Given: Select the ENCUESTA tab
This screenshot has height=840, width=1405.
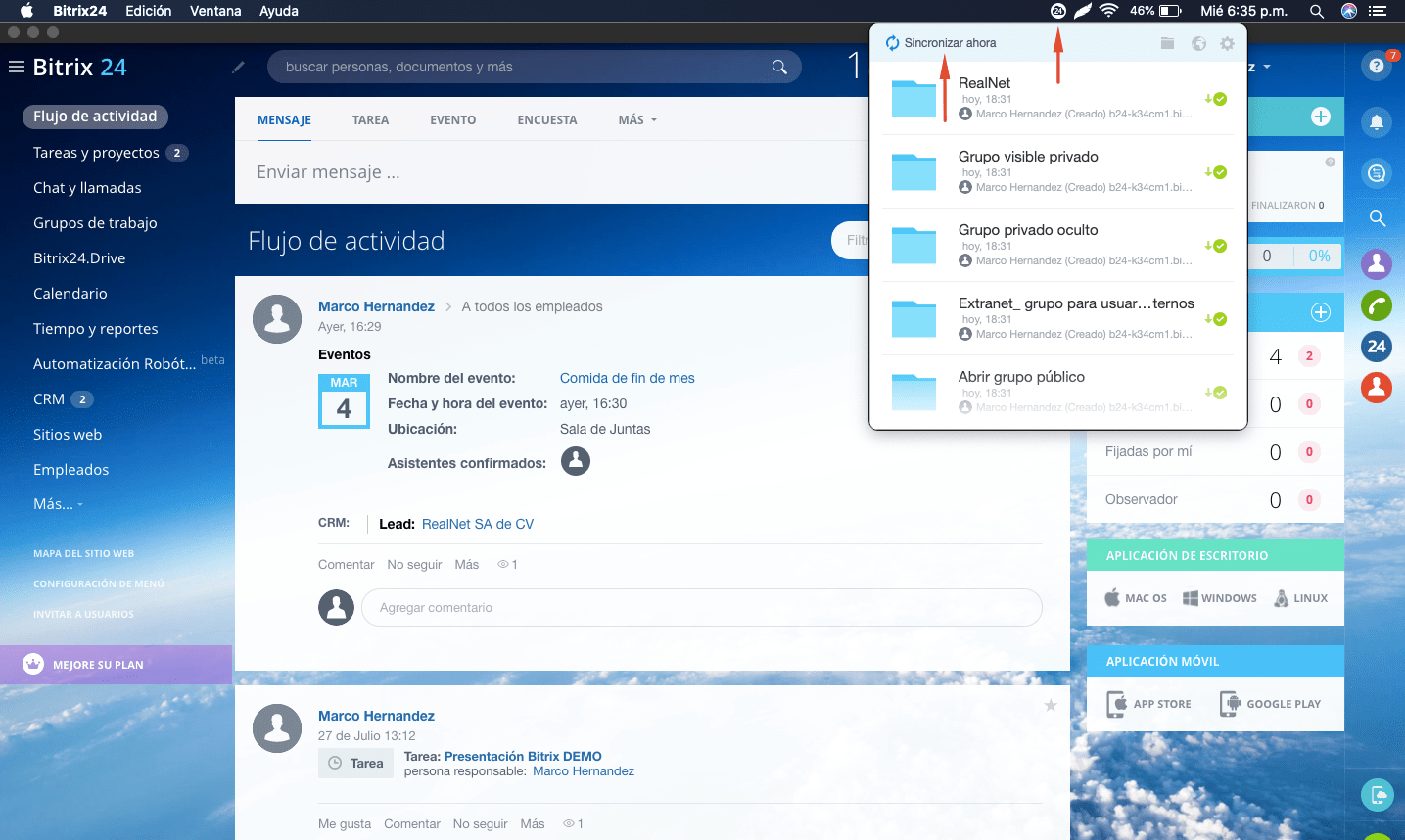Looking at the screenshot, I should click(x=547, y=120).
